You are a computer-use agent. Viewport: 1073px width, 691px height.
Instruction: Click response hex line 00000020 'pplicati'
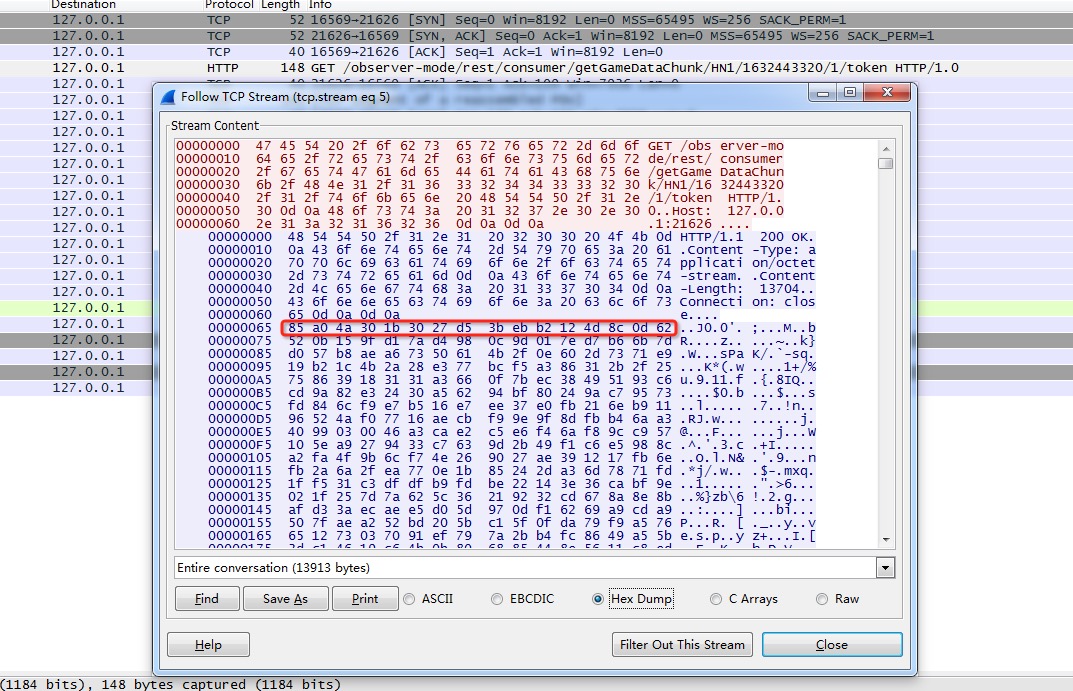(512, 263)
